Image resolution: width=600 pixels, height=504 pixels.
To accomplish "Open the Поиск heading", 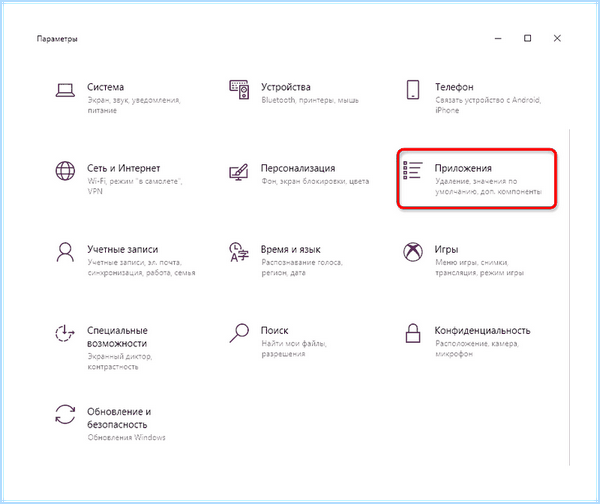I will click(x=274, y=331).
